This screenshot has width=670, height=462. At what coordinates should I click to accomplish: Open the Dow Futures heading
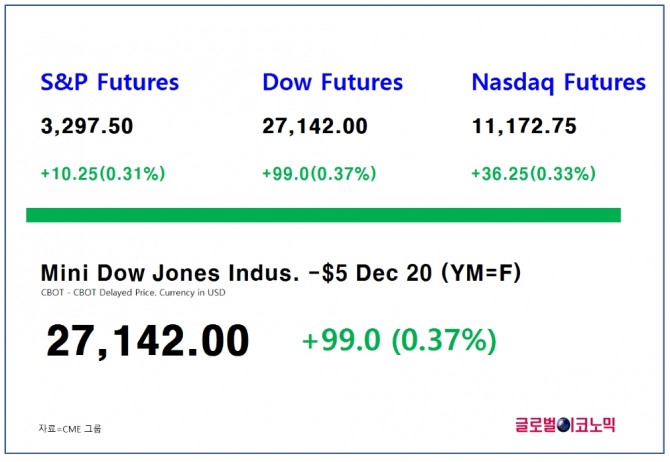click(332, 83)
